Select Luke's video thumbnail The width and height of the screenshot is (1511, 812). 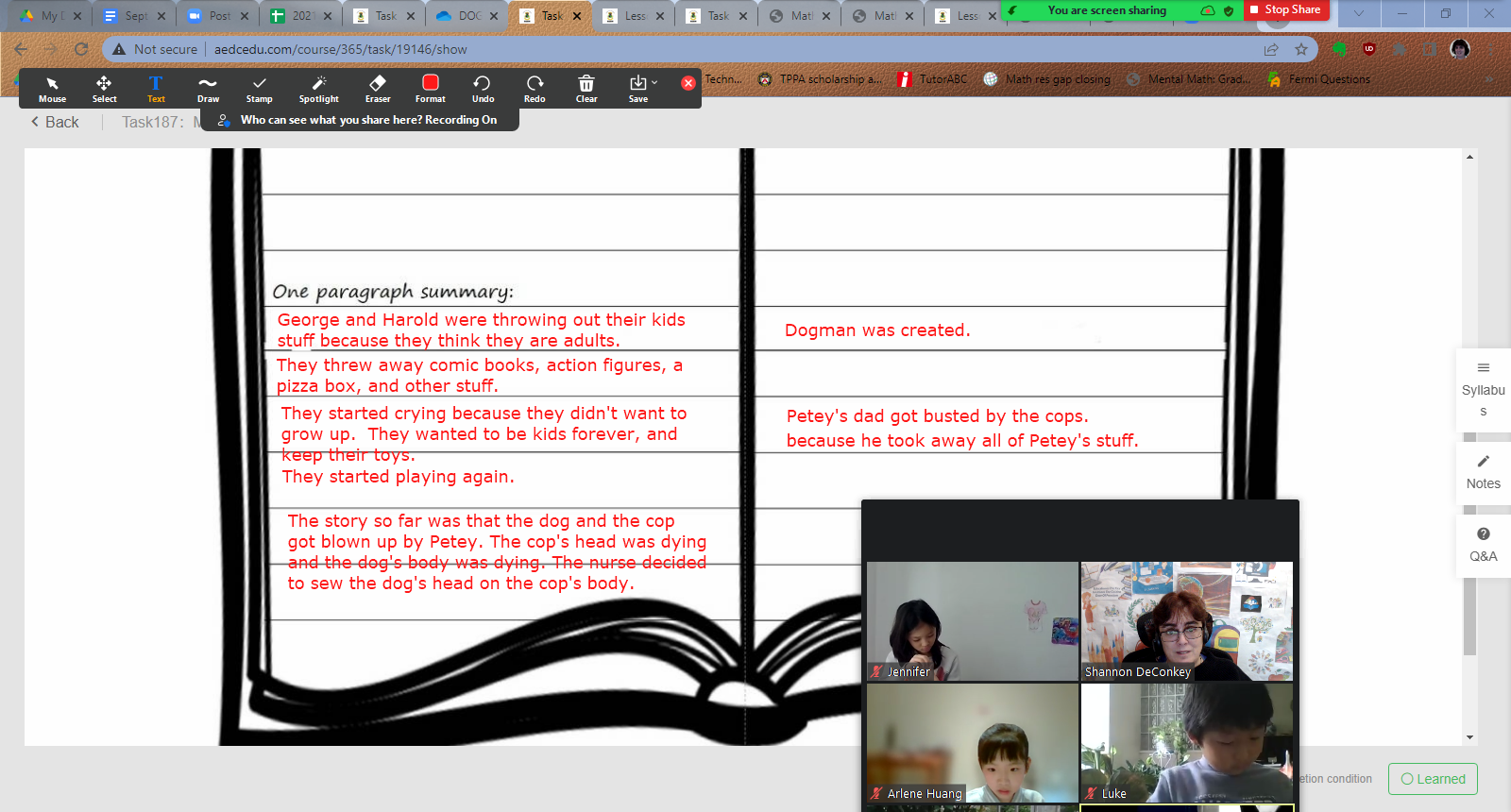coord(1186,743)
